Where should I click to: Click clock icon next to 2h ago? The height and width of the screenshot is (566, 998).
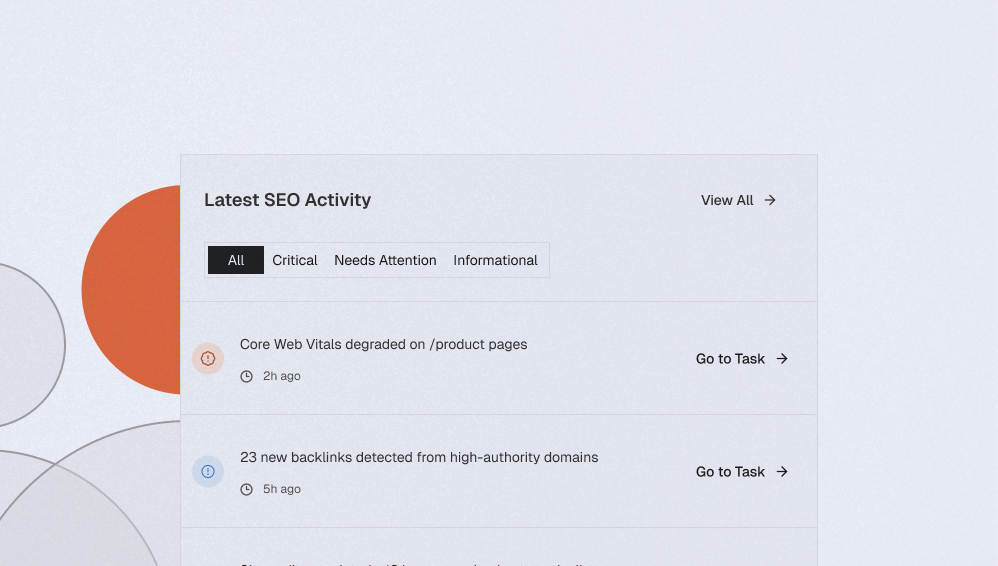click(x=246, y=376)
